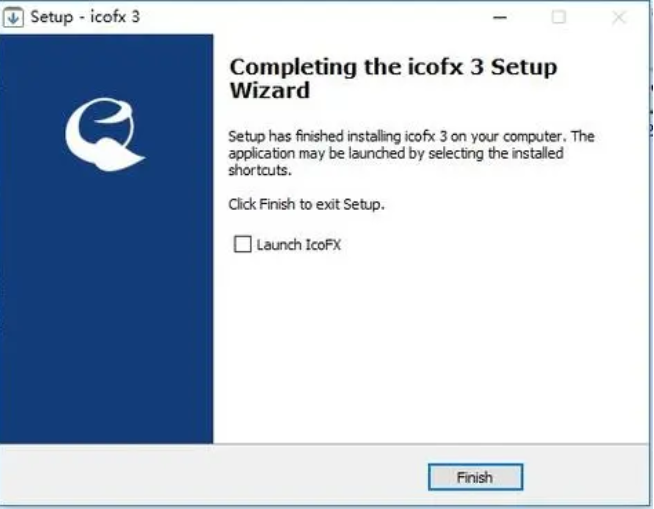Click the empty blue sidebar below the logo
The image size is (654, 509).
pyautogui.click(x=106, y=309)
